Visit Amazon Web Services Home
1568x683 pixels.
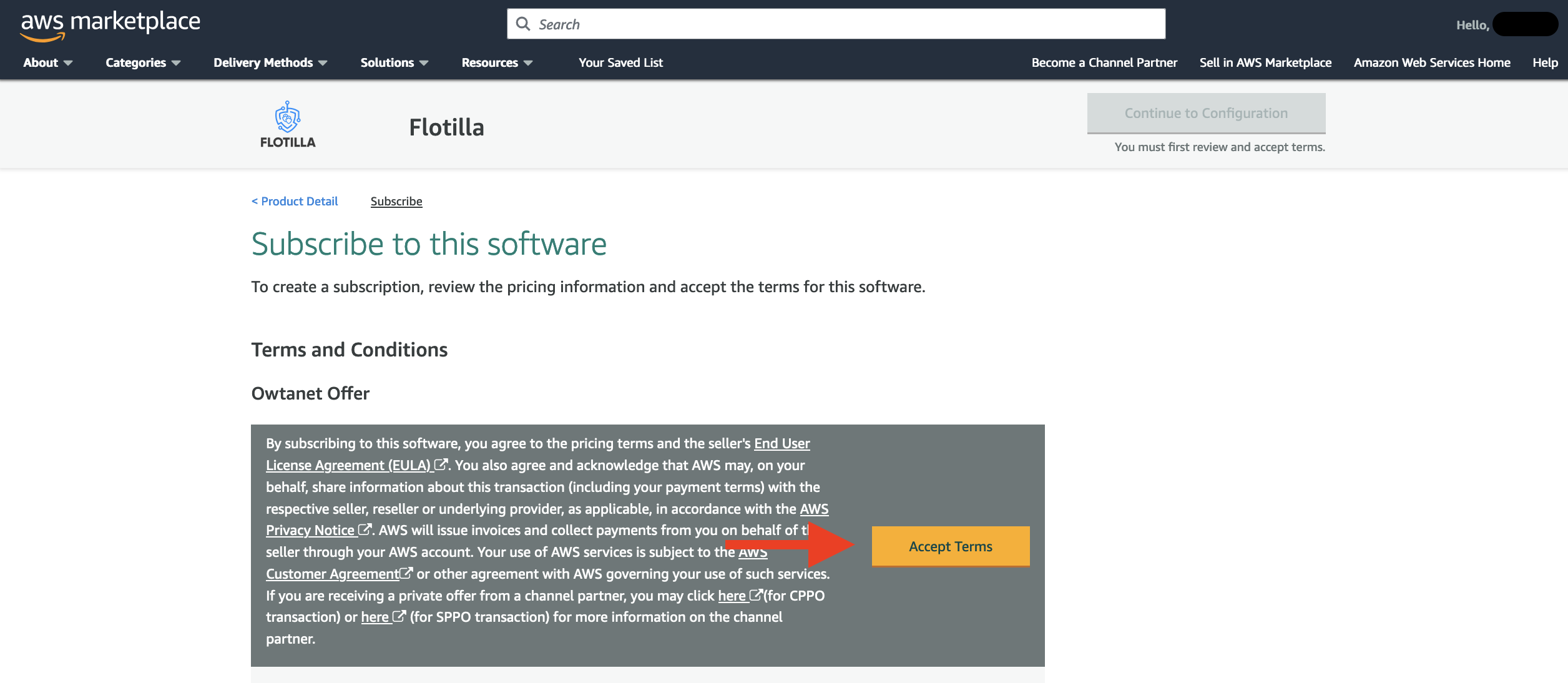pyautogui.click(x=1432, y=62)
